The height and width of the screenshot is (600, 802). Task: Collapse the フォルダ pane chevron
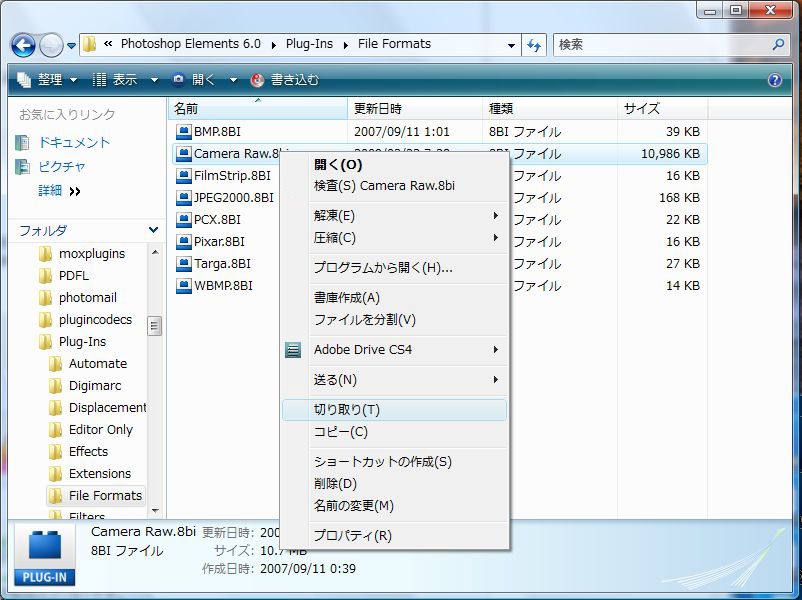point(153,230)
